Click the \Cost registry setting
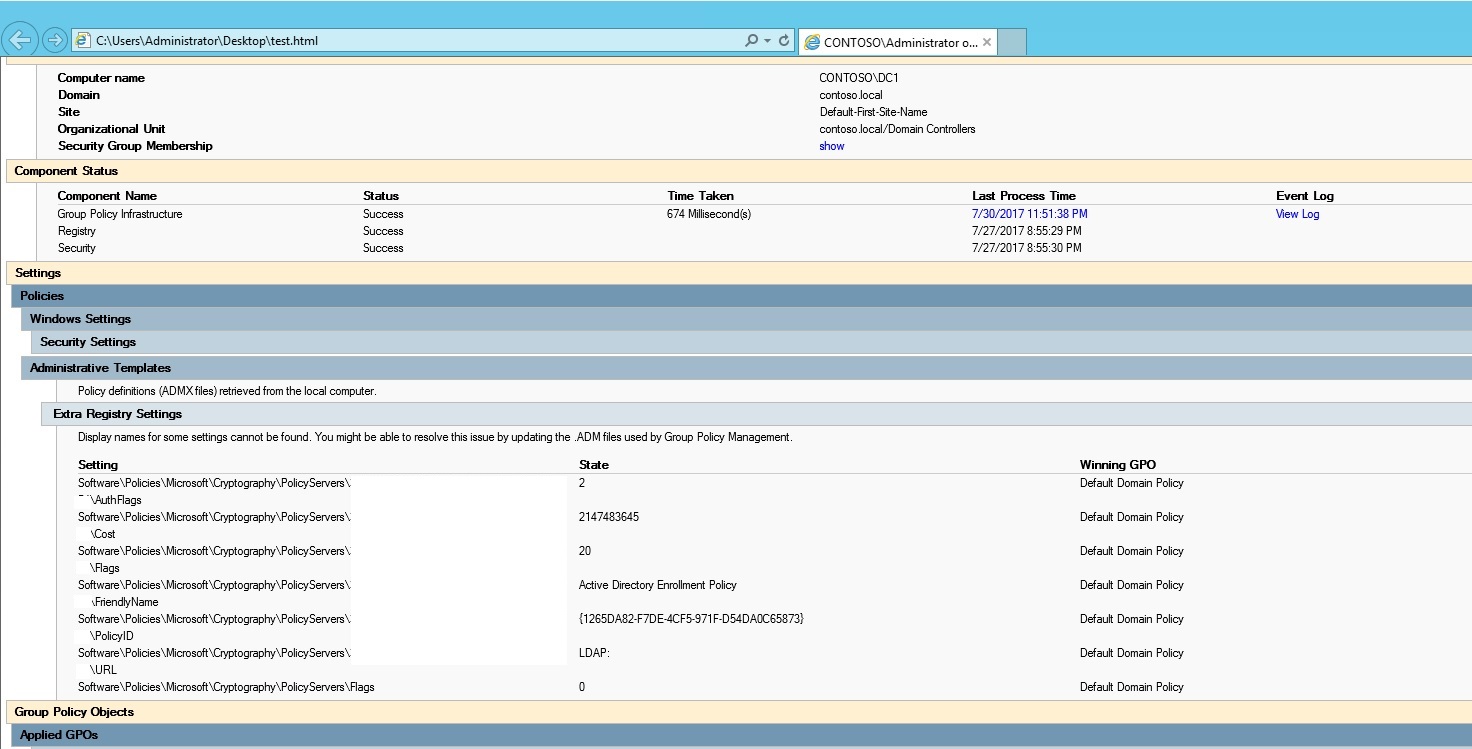1472x749 pixels. point(103,534)
